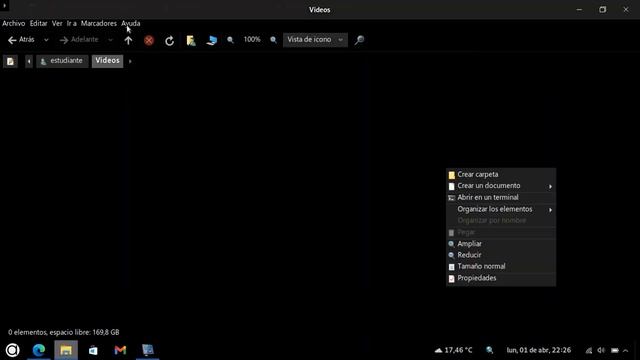Expand the tray with the up arrow
The image size is (640, 360).
(x=625, y=350)
